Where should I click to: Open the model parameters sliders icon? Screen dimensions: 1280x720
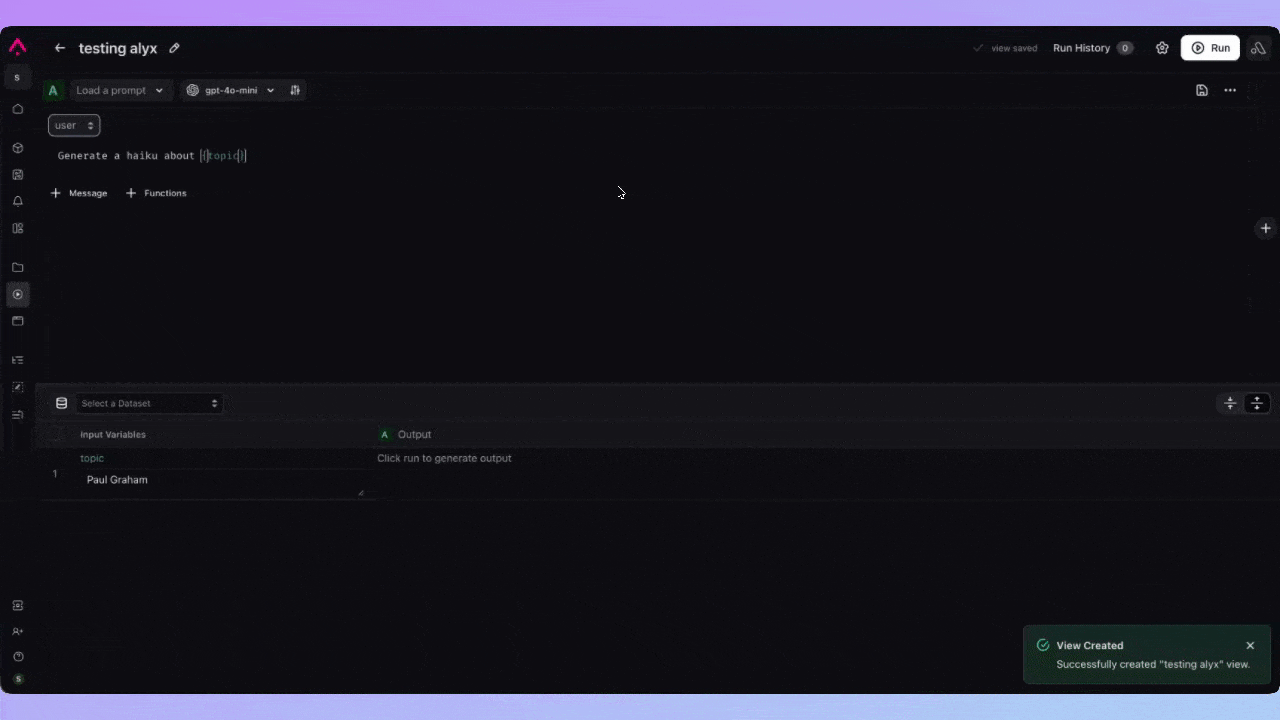coord(295,90)
